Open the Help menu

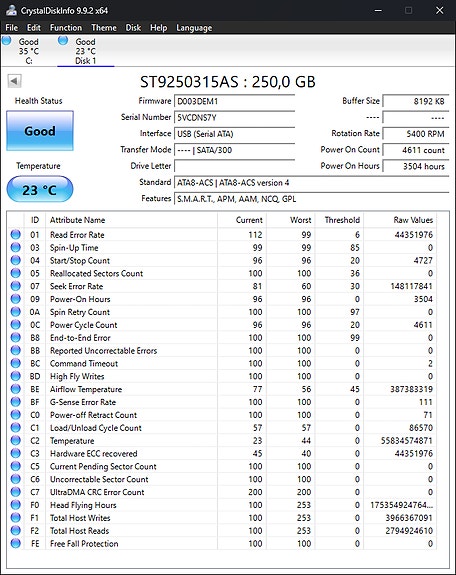pos(158,28)
